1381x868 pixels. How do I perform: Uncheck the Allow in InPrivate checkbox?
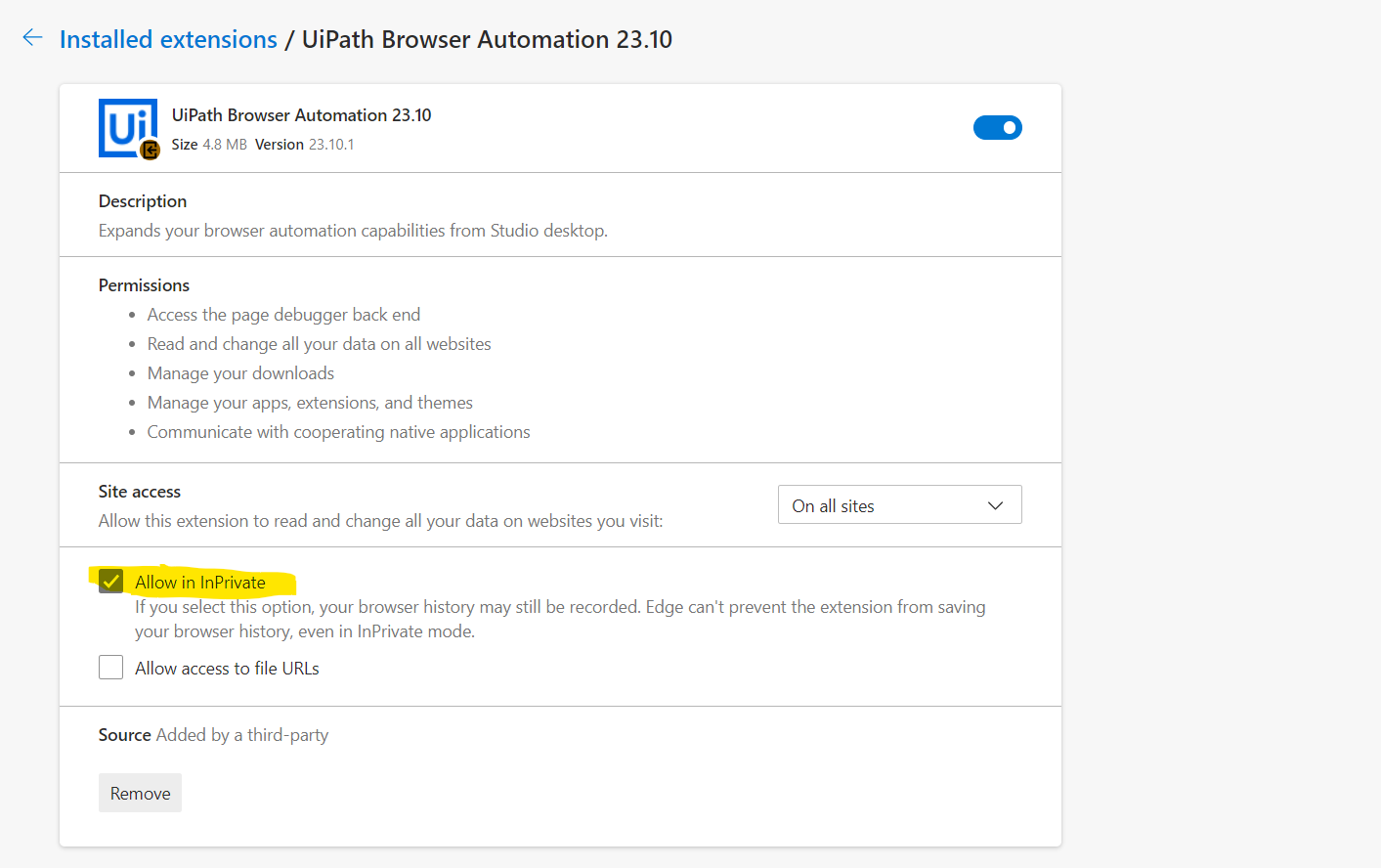click(x=111, y=582)
